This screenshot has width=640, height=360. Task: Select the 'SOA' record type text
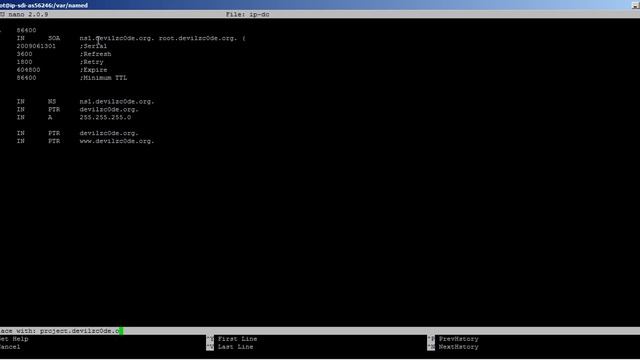(54, 38)
